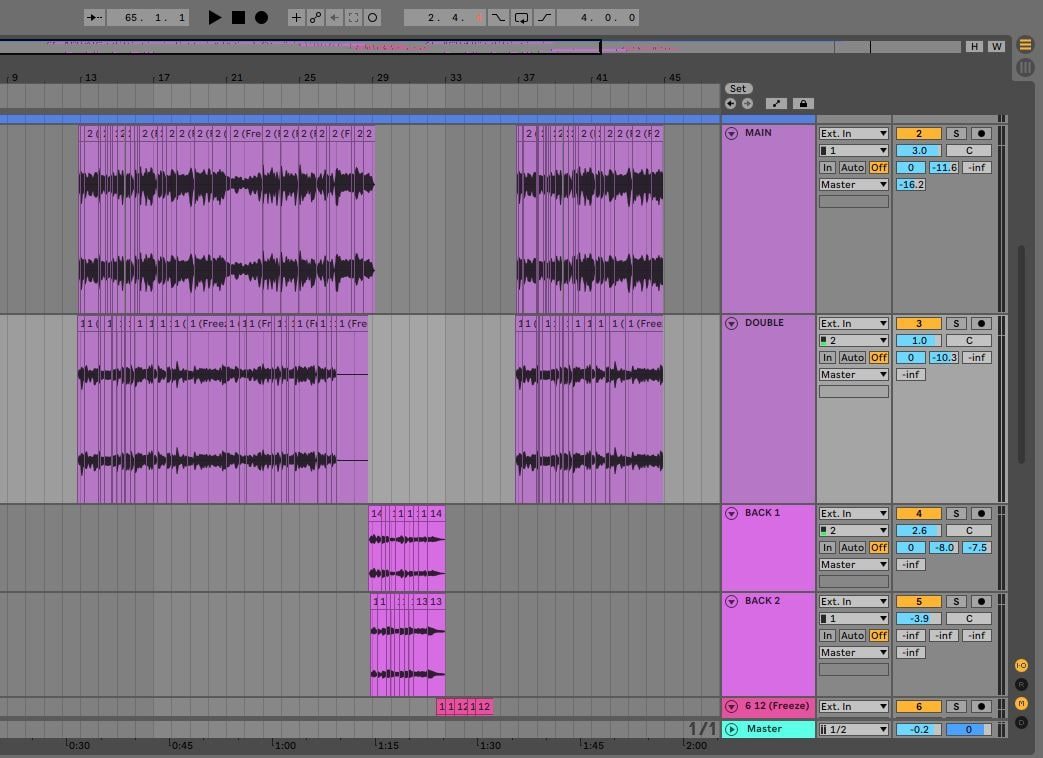The image size is (1043, 758).
Task: Switch to Arrangement view selector icon
Action: click(x=1025, y=45)
